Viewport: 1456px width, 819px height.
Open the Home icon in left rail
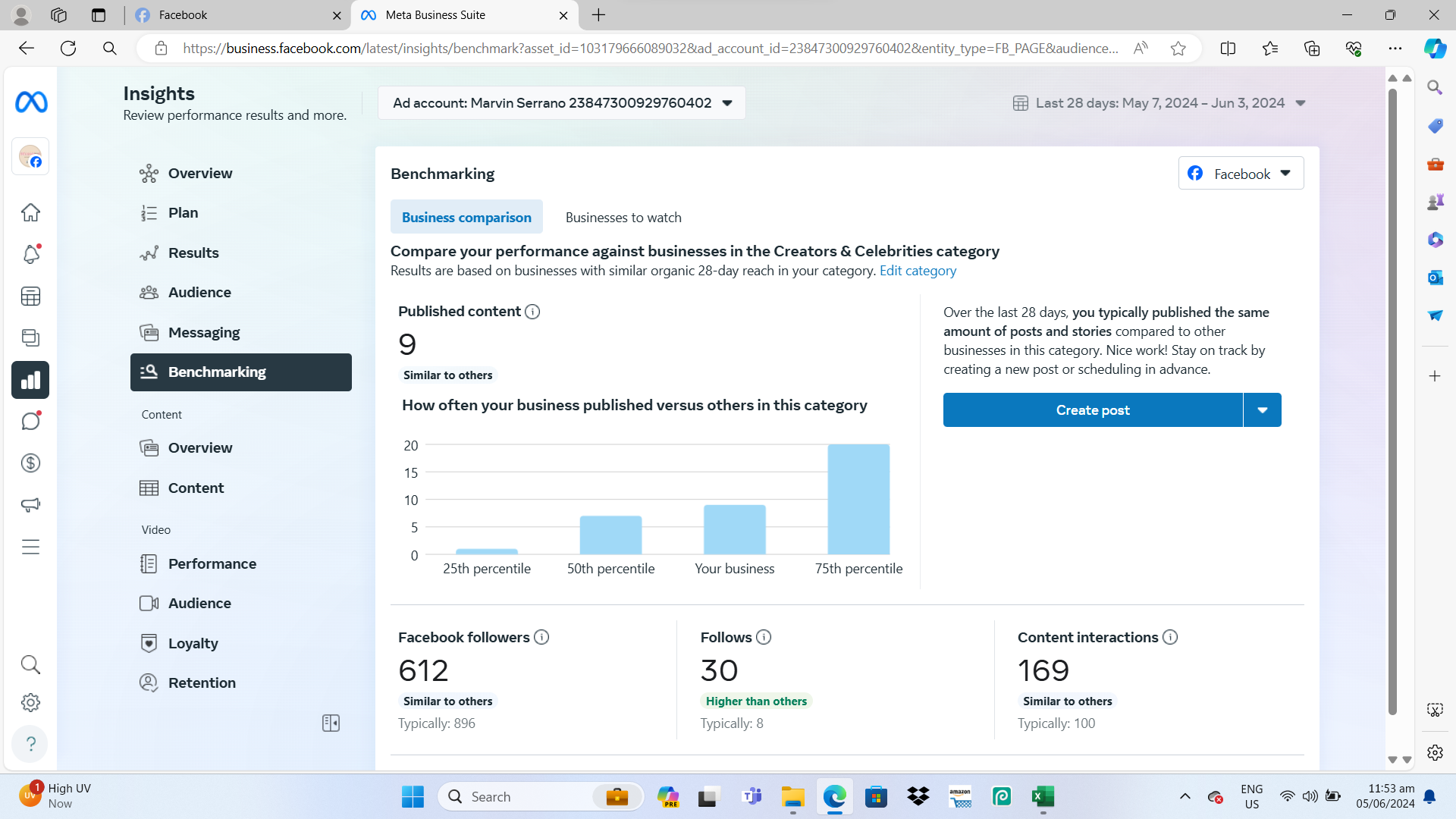tap(30, 212)
